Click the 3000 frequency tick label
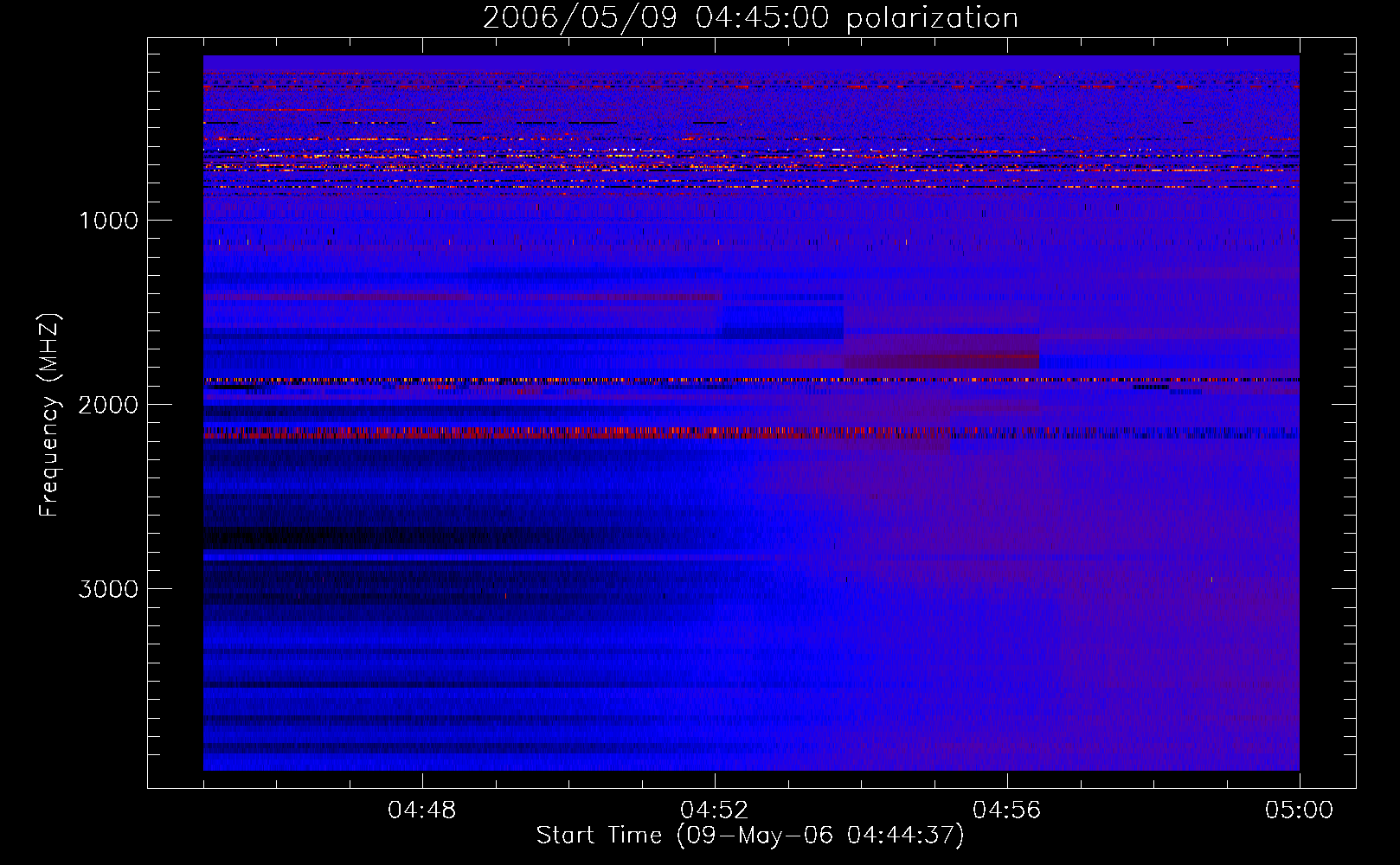Screen dimensions: 1400x865 click(108, 589)
